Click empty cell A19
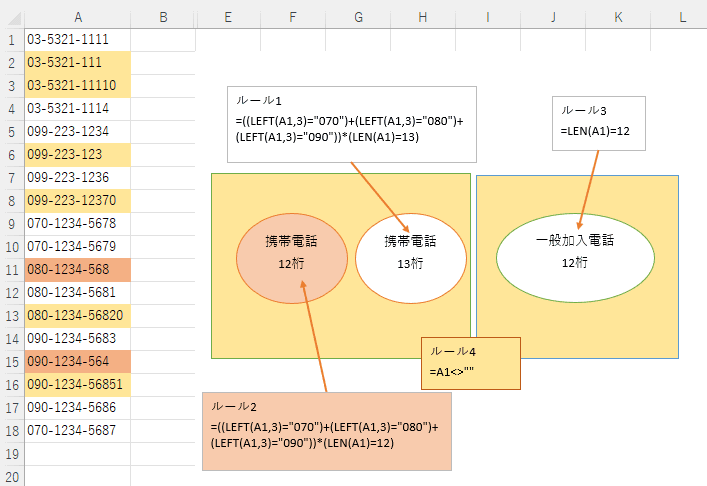This screenshot has width=707, height=486. click(x=78, y=454)
